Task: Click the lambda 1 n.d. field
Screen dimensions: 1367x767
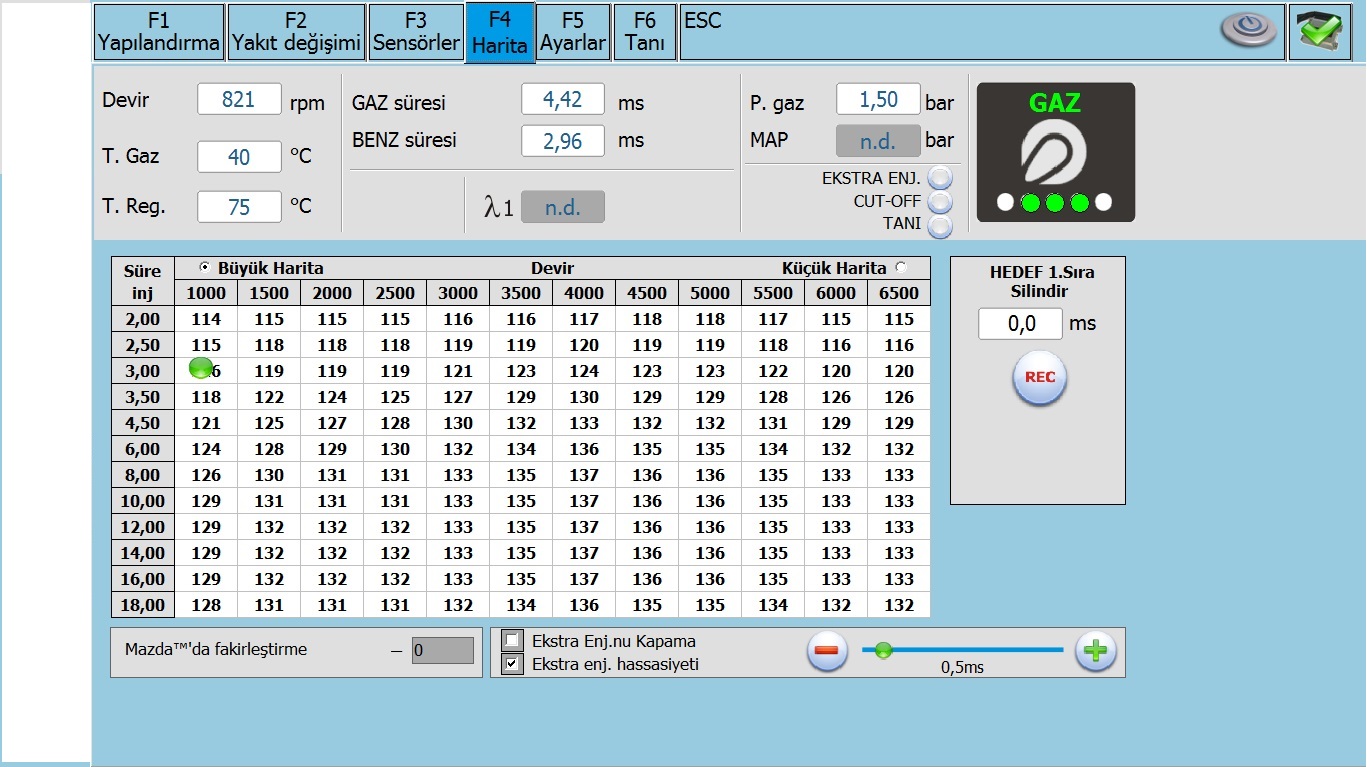Action: [x=563, y=207]
